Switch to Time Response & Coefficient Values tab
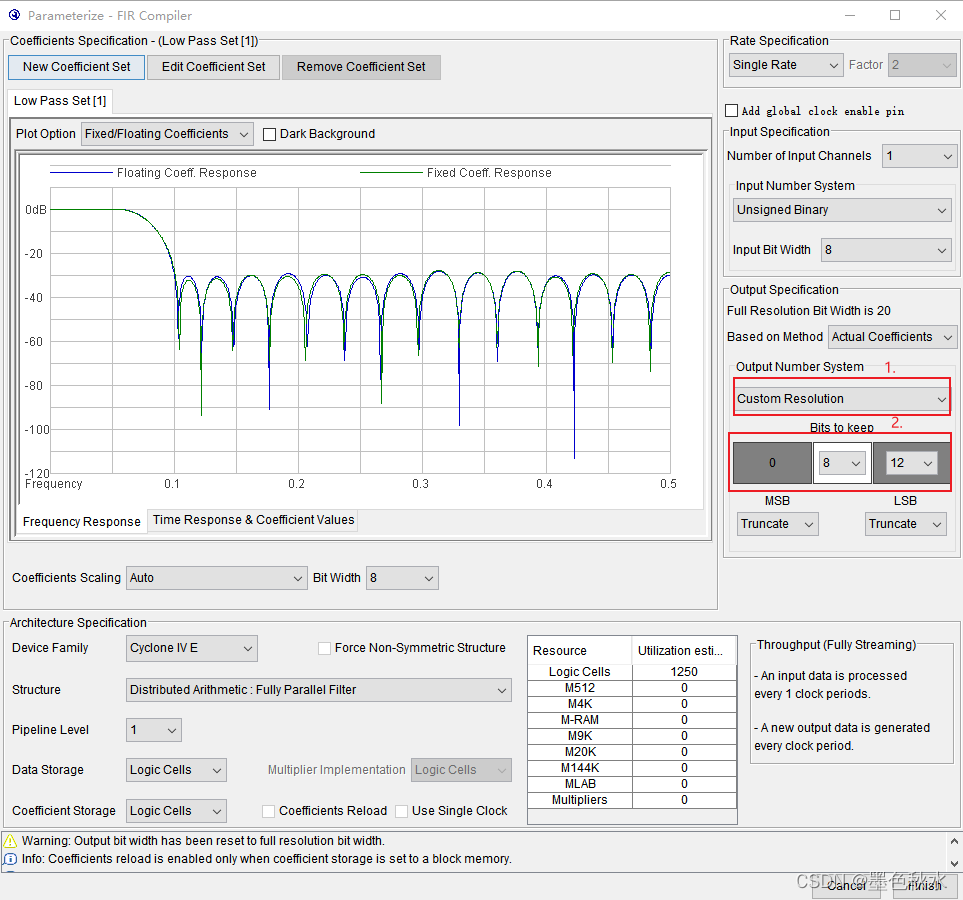963x900 pixels. click(254, 520)
